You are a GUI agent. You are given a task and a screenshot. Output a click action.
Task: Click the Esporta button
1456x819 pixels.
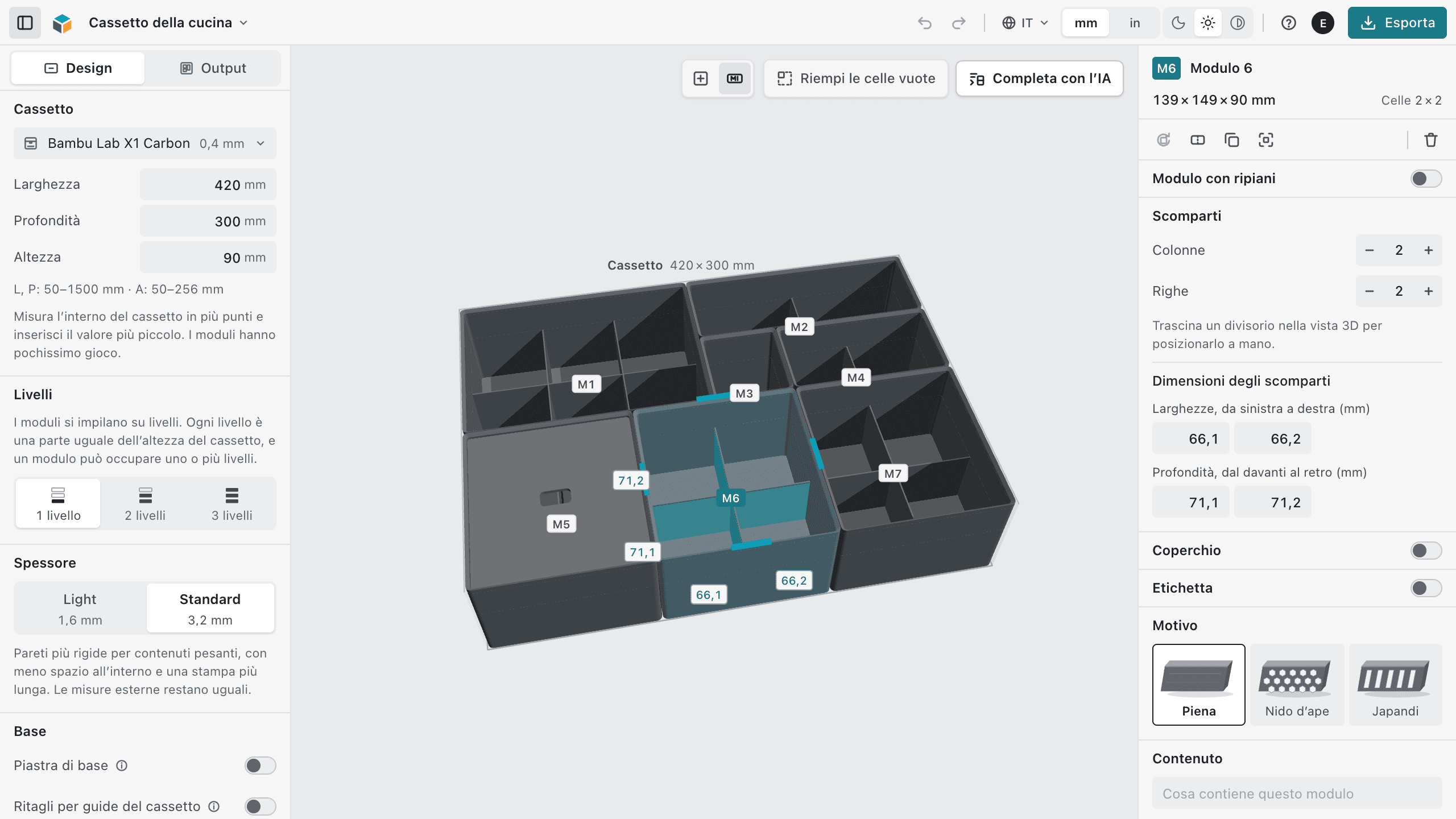click(1397, 23)
